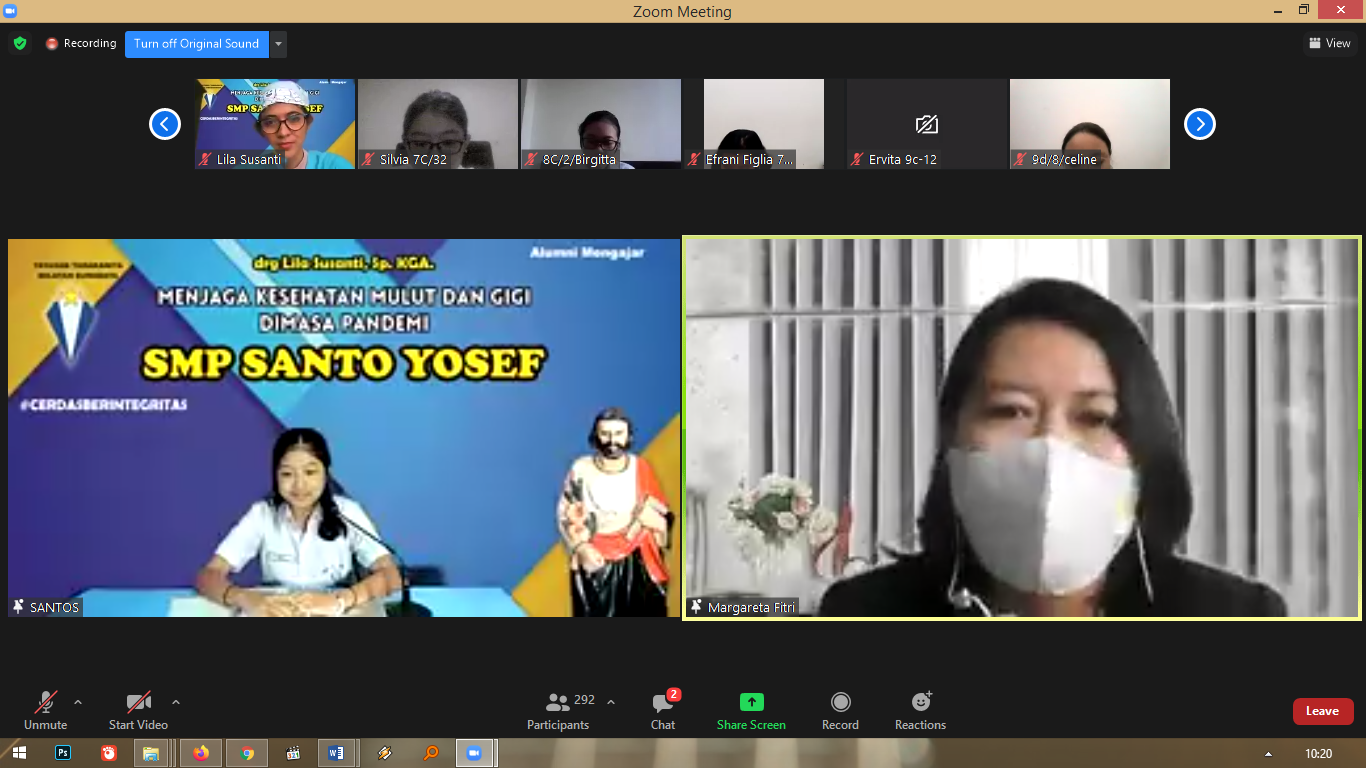Show hidden system tray icons

(x=1269, y=753)
